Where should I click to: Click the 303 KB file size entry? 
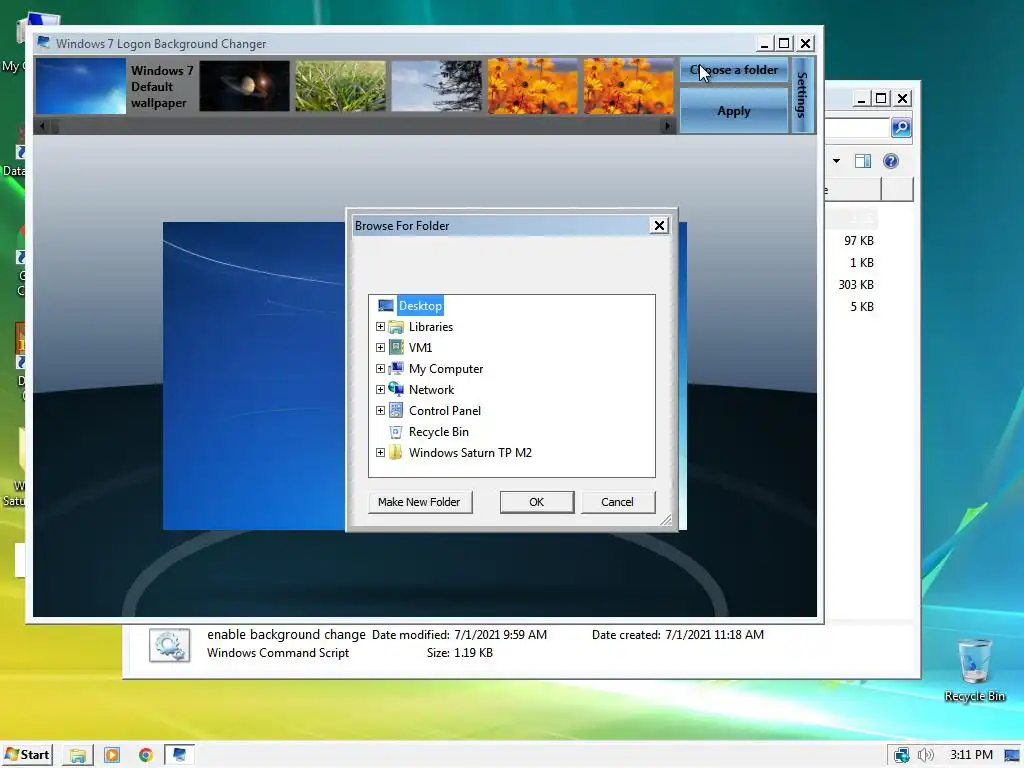[856, 285]
